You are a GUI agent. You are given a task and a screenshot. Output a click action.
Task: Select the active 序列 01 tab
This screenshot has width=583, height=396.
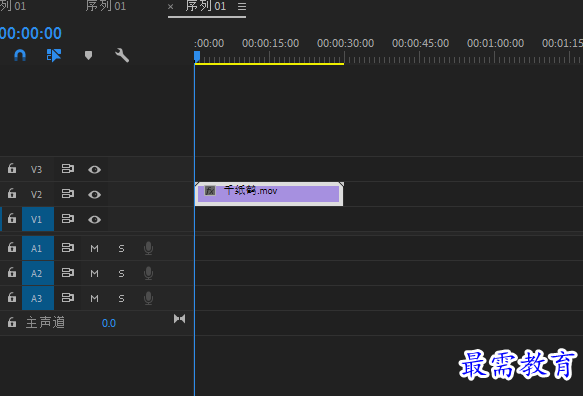point(206,6)
